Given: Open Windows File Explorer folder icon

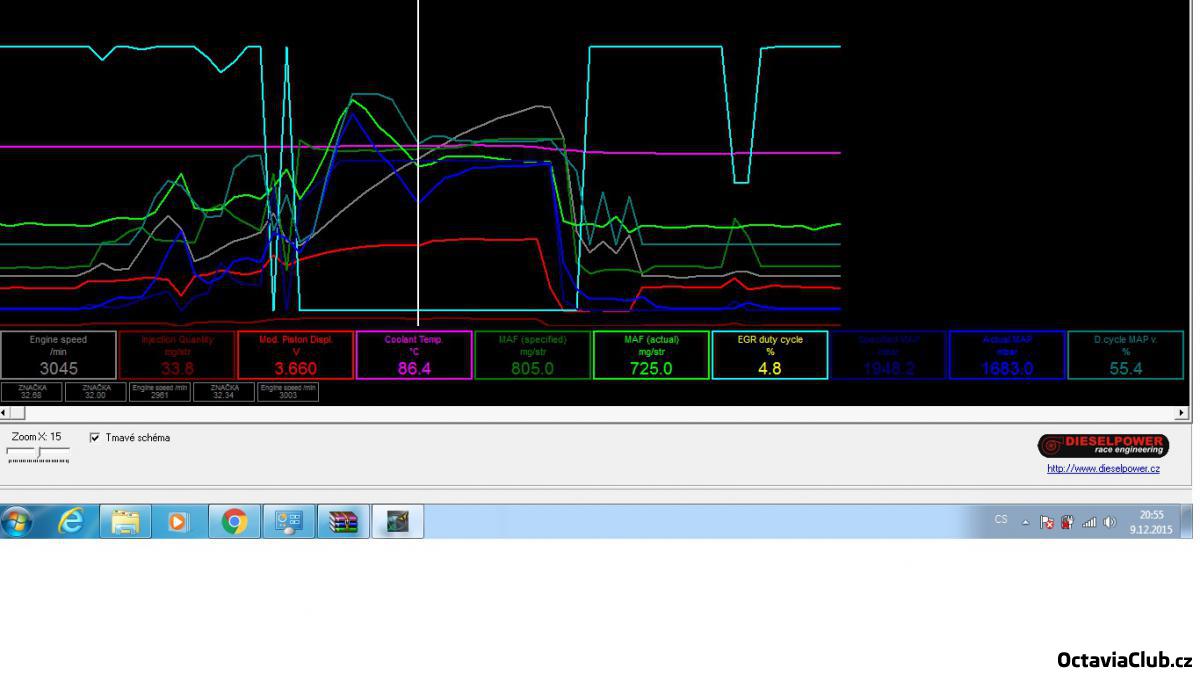Looking at the screenshot, I should [126, 521].
